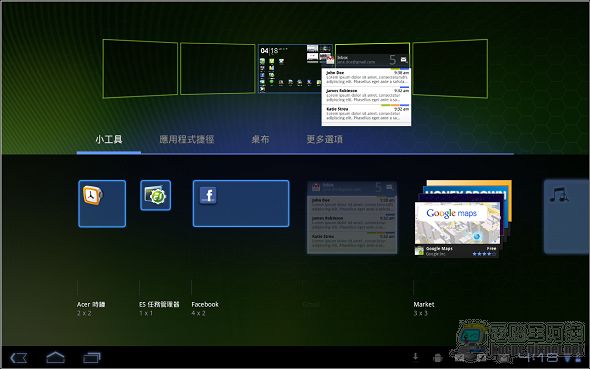This screenshot has width=590, height=369.
Task: Select the second empty home screen panel
Action: coord(217,68)
